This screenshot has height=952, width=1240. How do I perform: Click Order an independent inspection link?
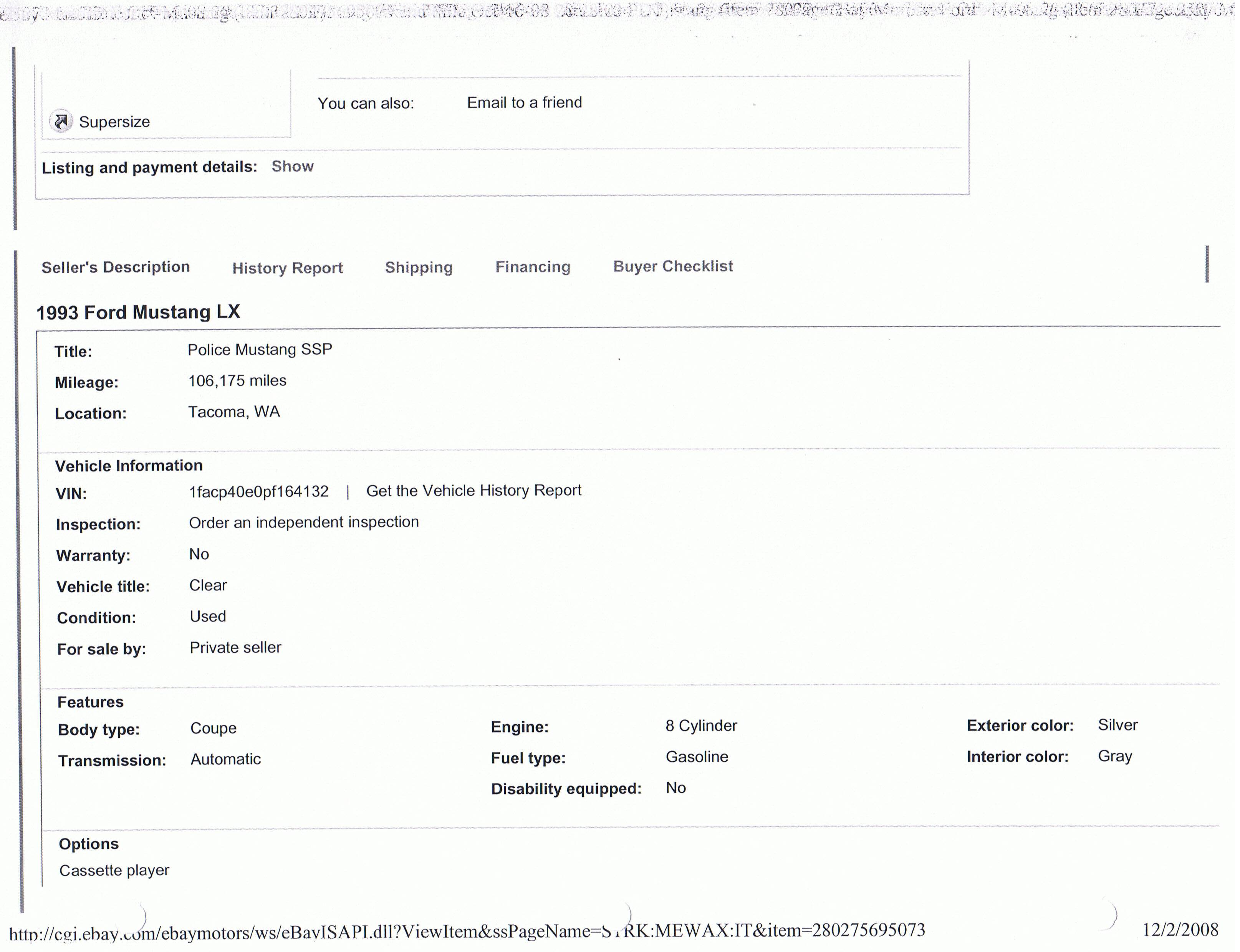click(304, 522)
